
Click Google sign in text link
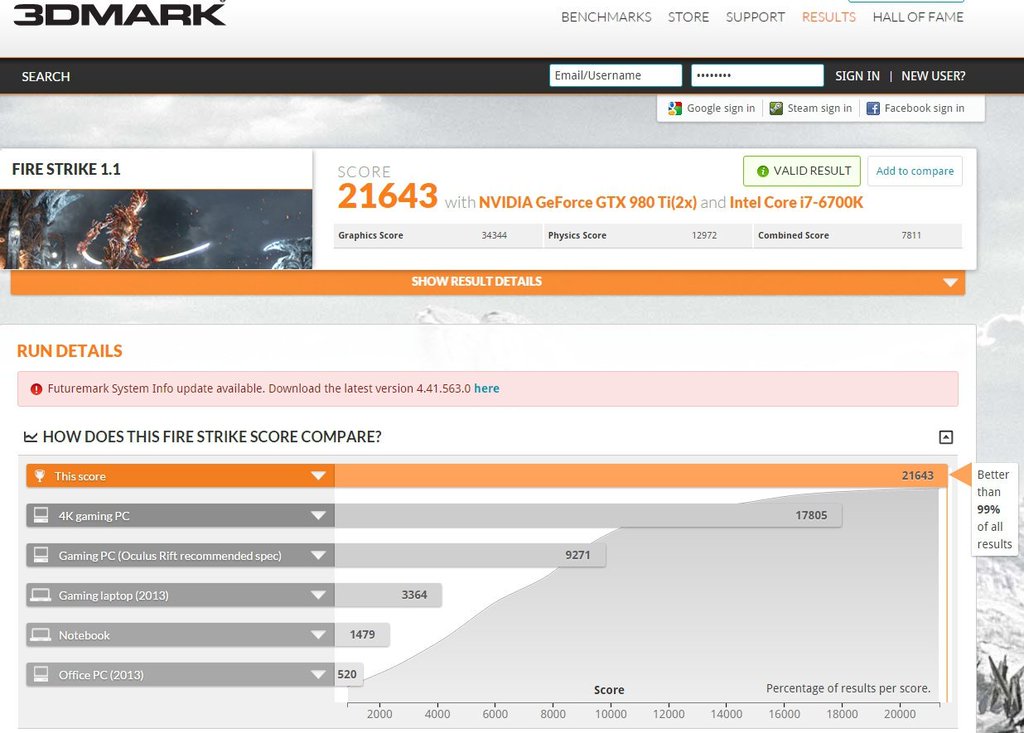(x=721, y=108)
